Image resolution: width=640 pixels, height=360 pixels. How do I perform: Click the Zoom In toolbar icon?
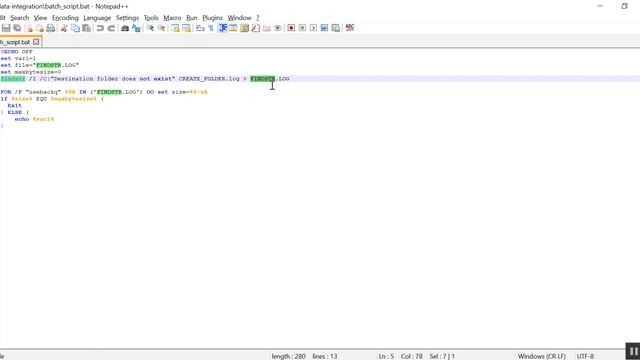tap(150, 28)
